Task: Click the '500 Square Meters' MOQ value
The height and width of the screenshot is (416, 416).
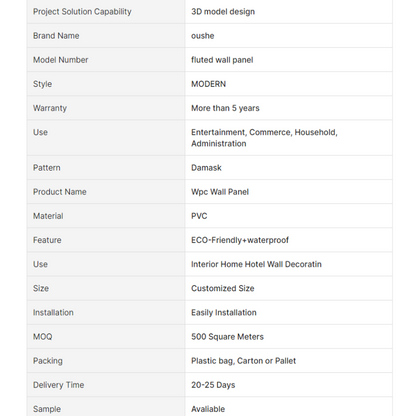Action: point(227,337)
